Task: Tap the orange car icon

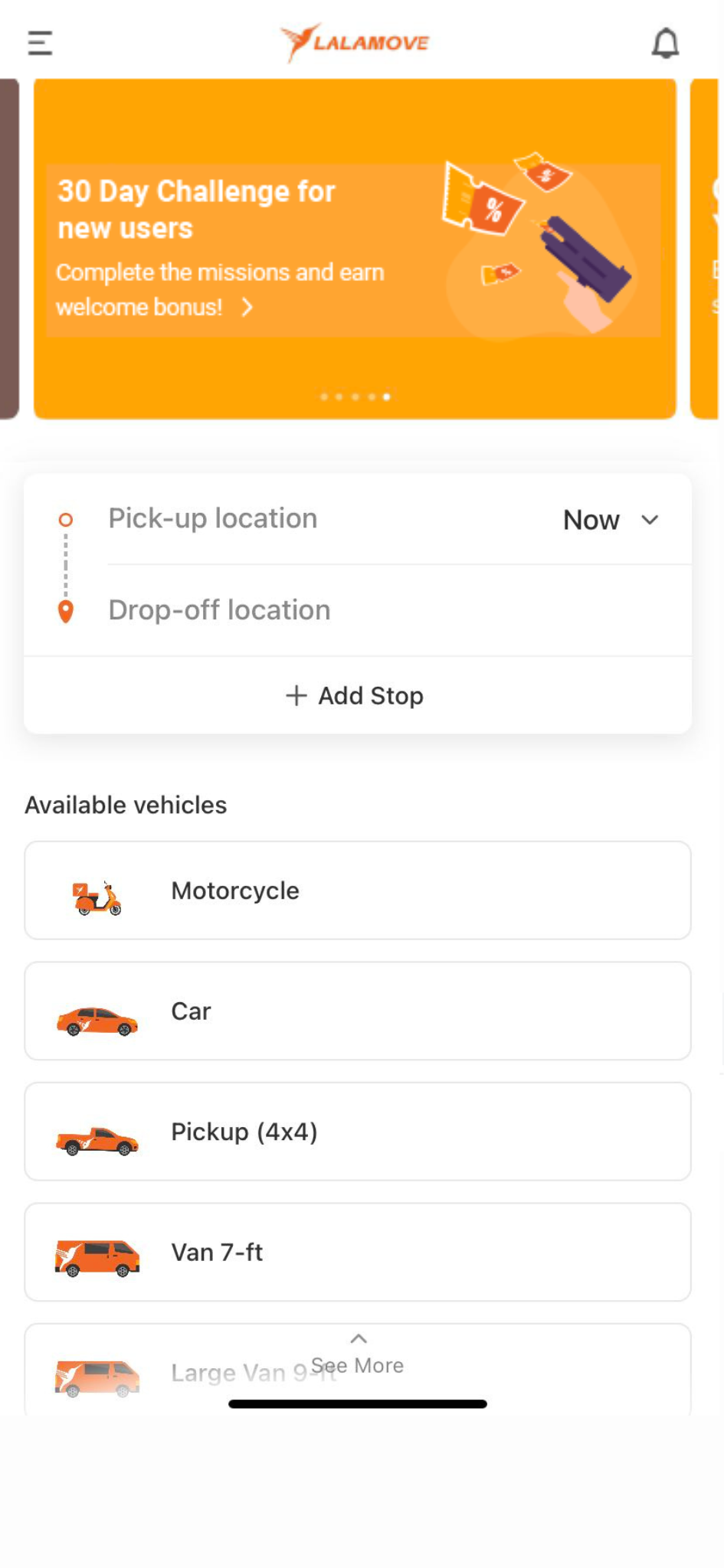Action: tap(97, 1021)
